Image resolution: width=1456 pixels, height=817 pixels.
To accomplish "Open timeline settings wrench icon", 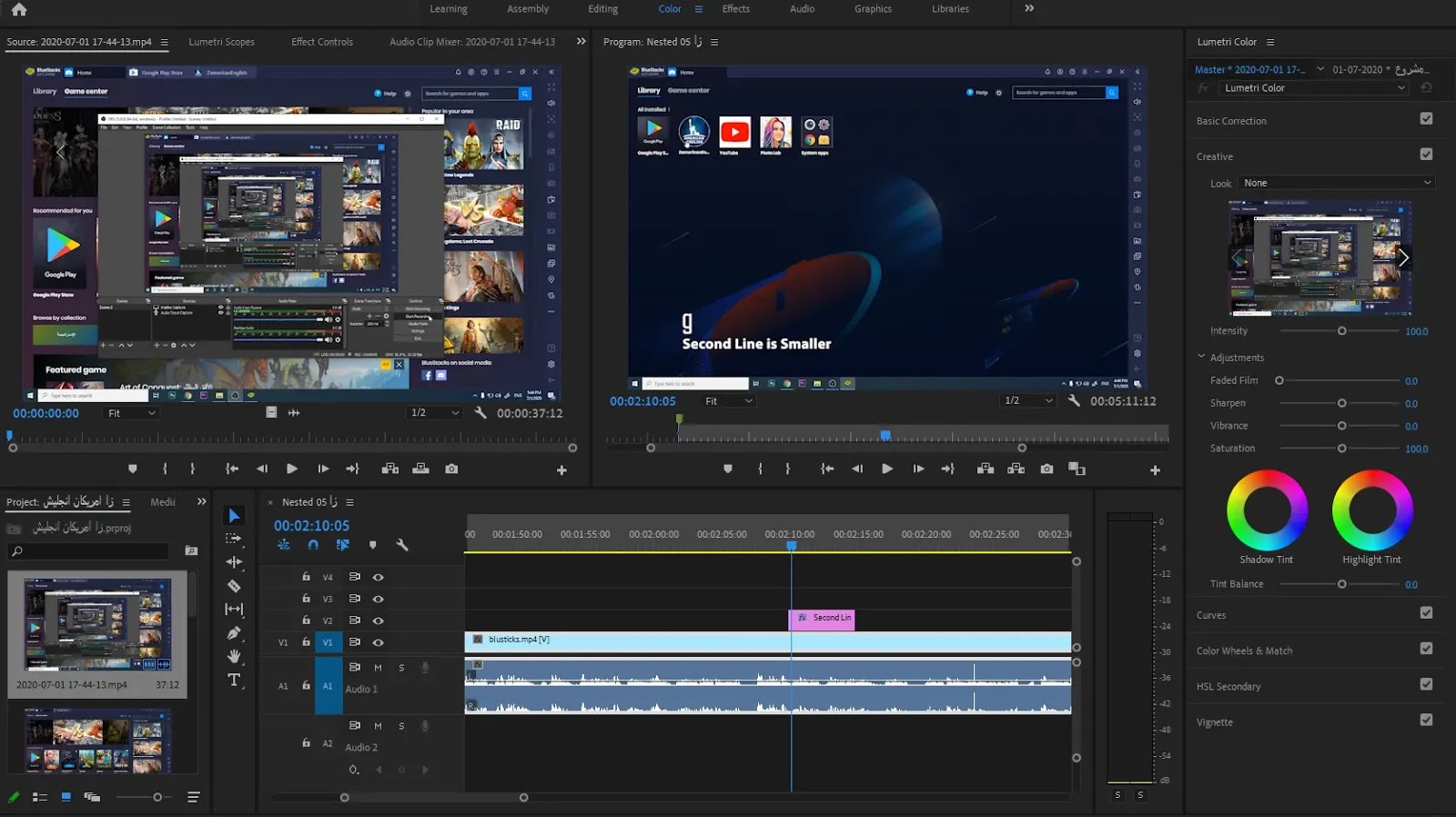I will point(402,545).
